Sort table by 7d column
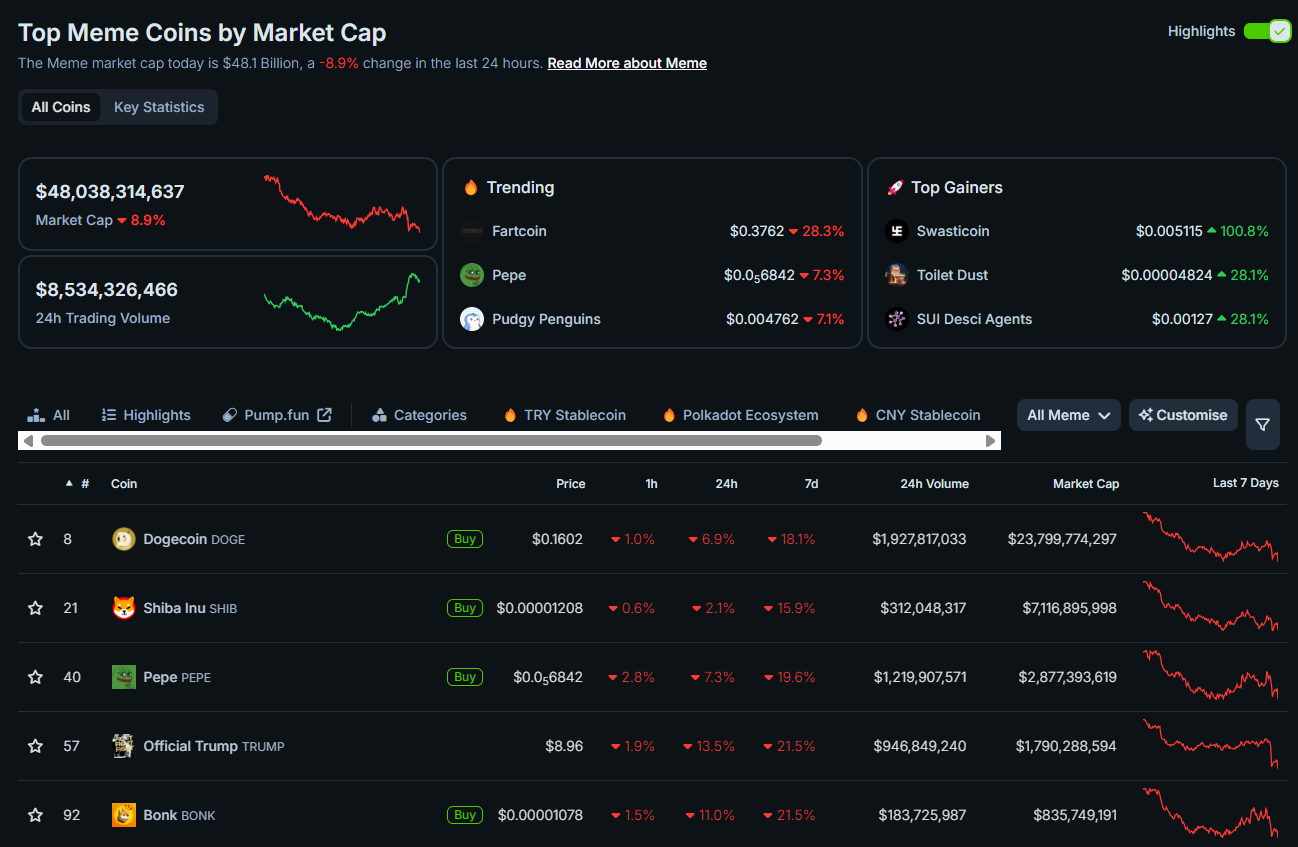 pos(811,484)
